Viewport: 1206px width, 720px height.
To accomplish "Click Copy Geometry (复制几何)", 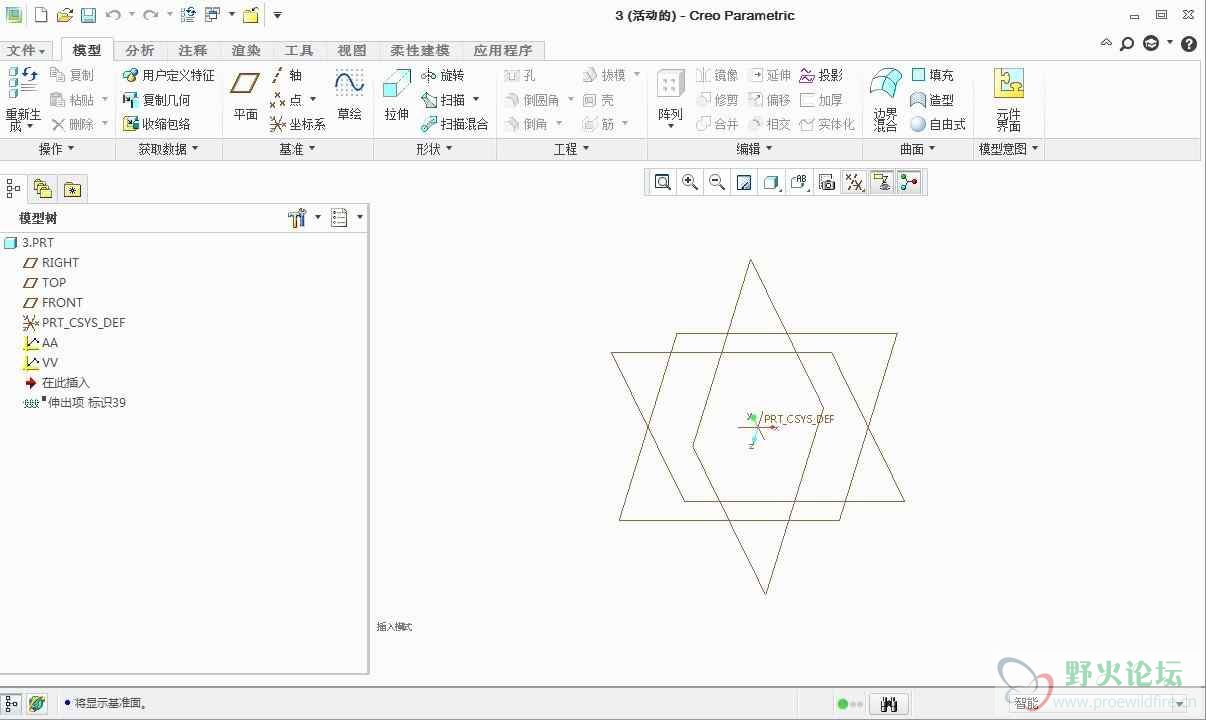I will click(x=156, y=100).
